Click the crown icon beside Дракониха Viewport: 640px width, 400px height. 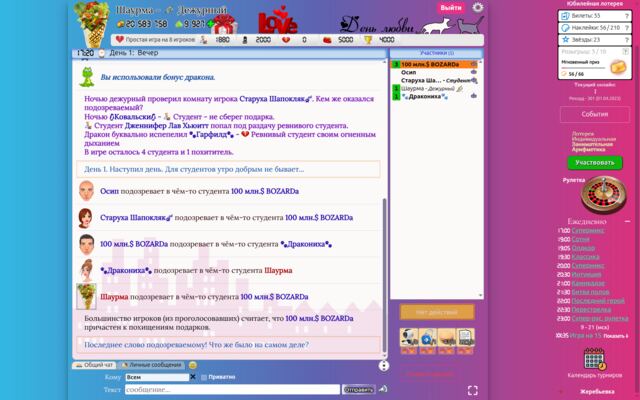473,96
